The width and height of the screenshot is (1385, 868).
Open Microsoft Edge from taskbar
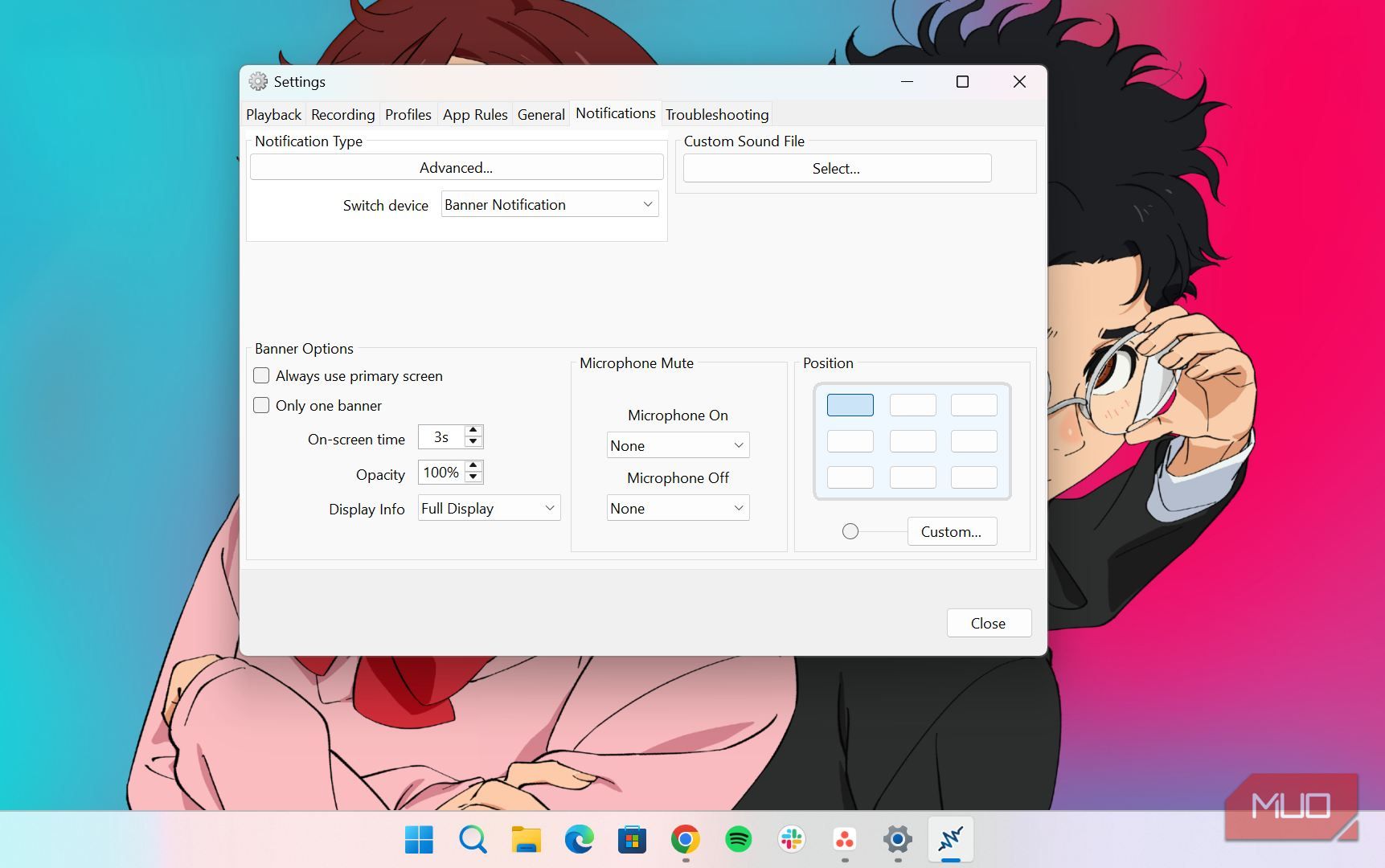579,840
